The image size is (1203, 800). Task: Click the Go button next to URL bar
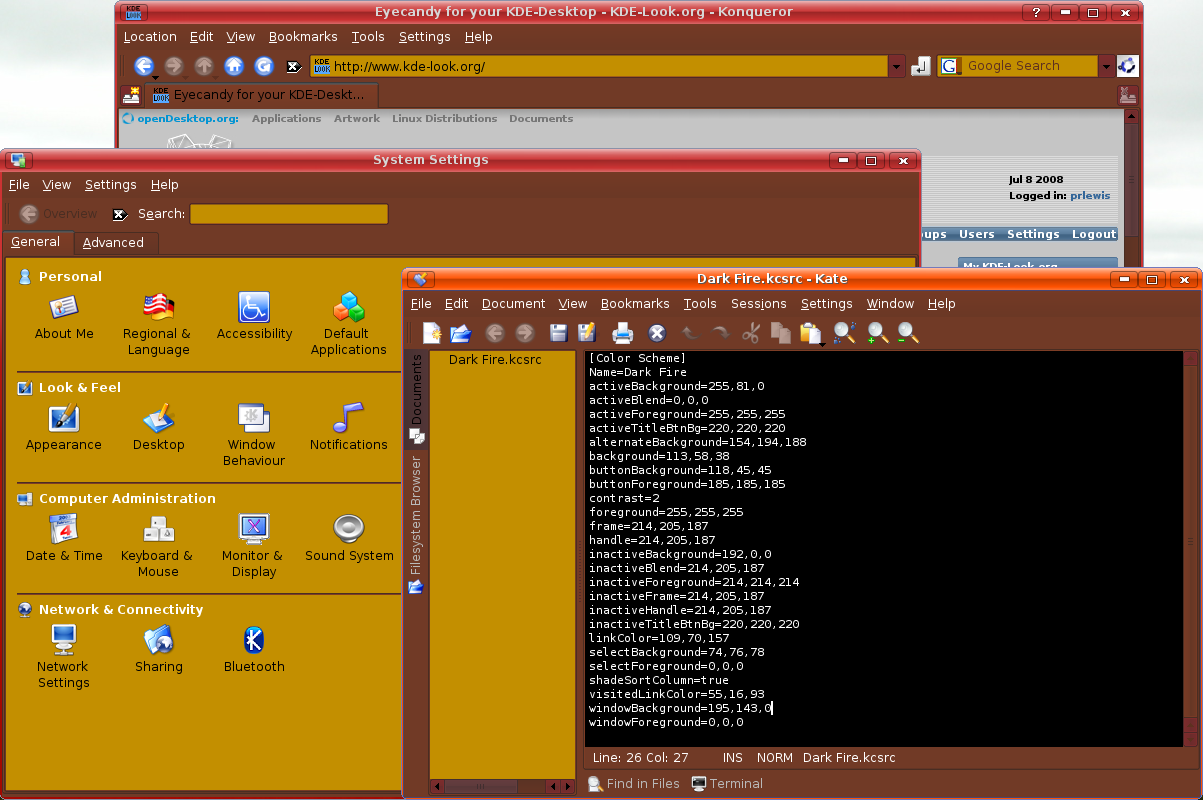pos(921,66)
